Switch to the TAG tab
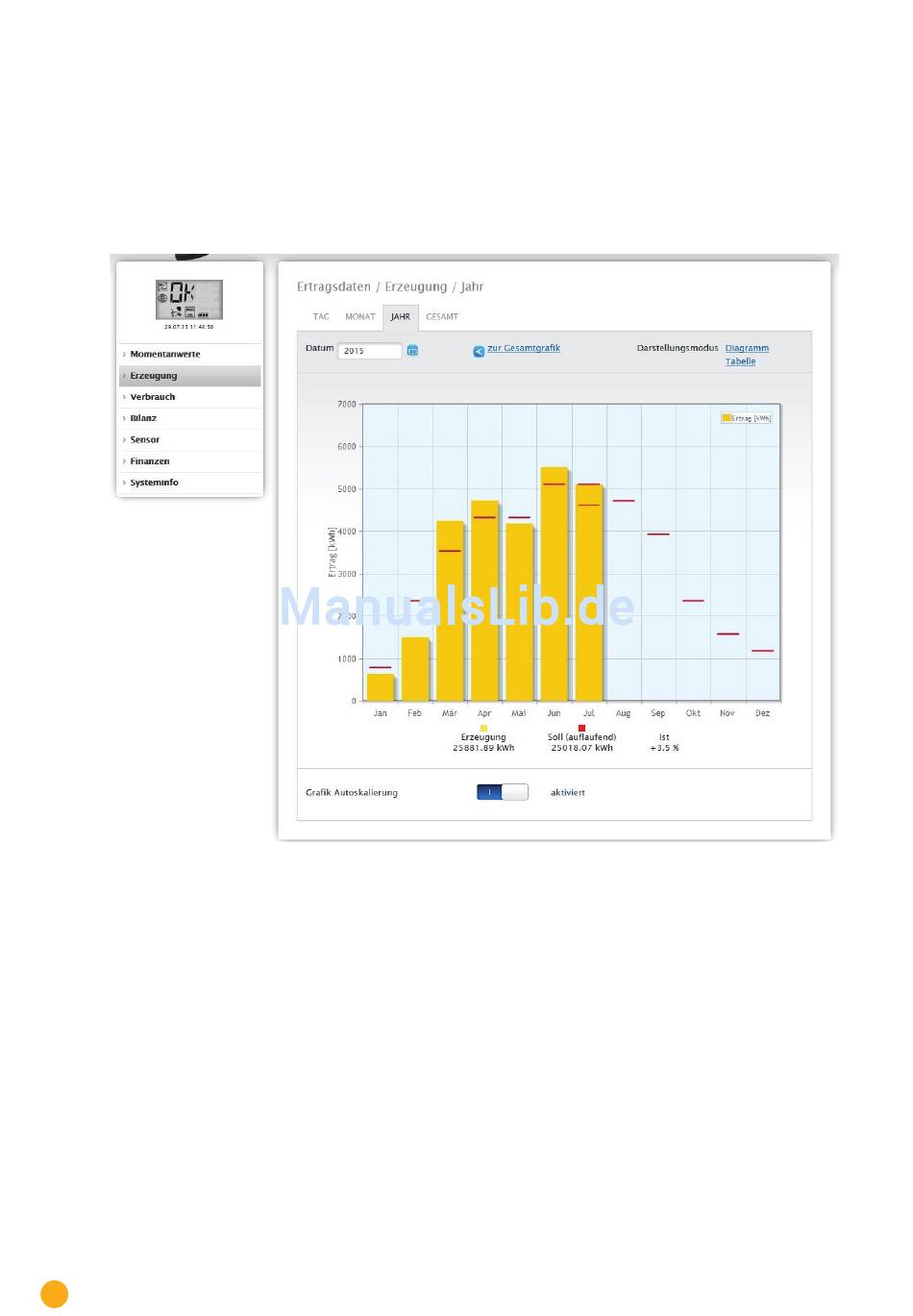 pyautogui.click(x=321, y=316)
